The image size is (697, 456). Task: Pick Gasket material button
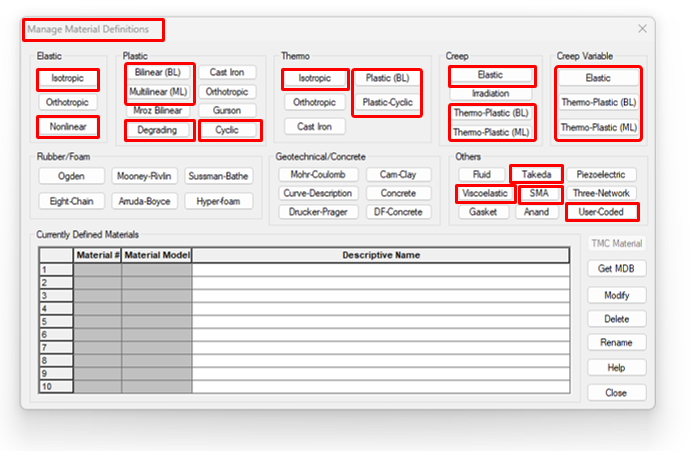tap(483, 212)
